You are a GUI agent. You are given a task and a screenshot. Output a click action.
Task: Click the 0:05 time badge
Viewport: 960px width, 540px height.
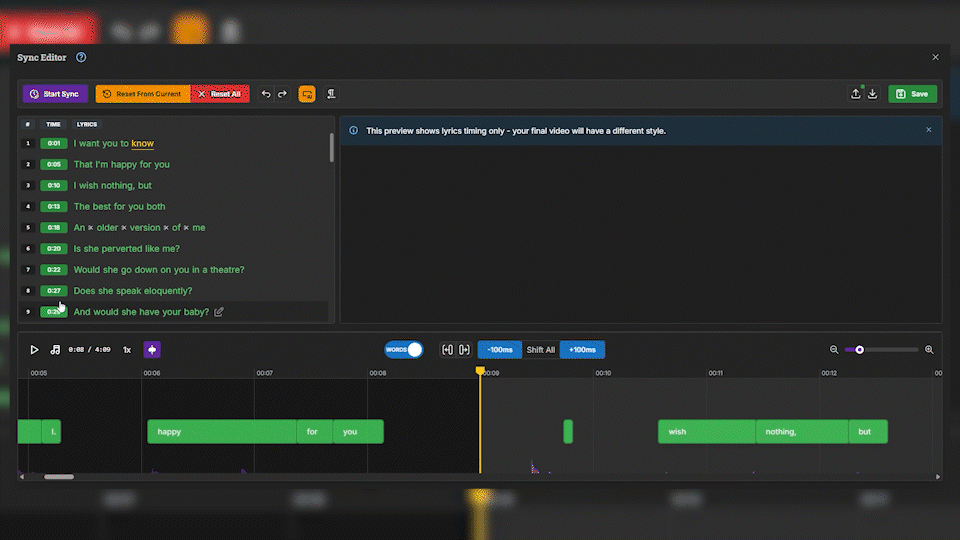(x=54, y=164)
